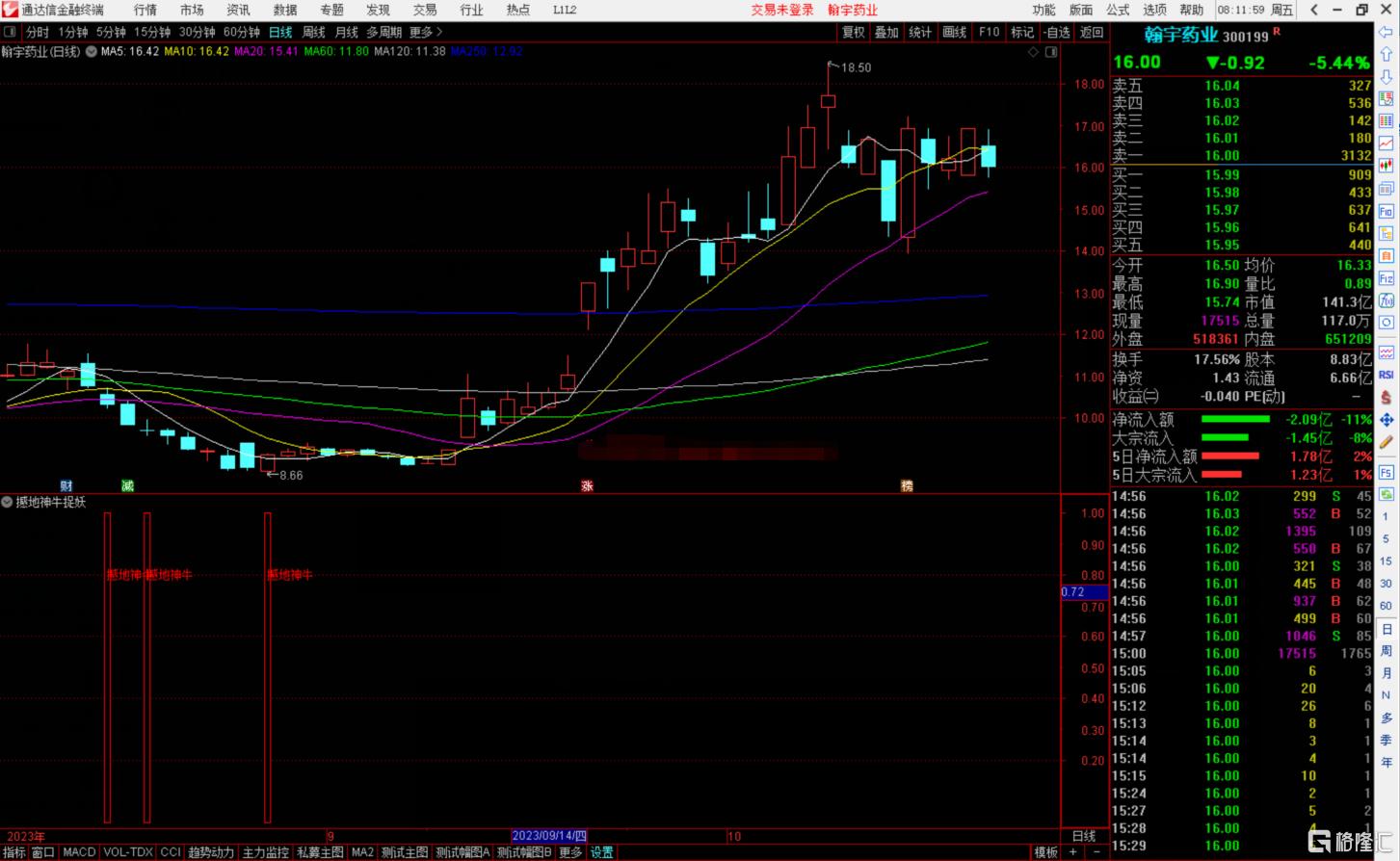Expand the 更多 periods dropdown
1400x861 pixels.
coord(426,32)
